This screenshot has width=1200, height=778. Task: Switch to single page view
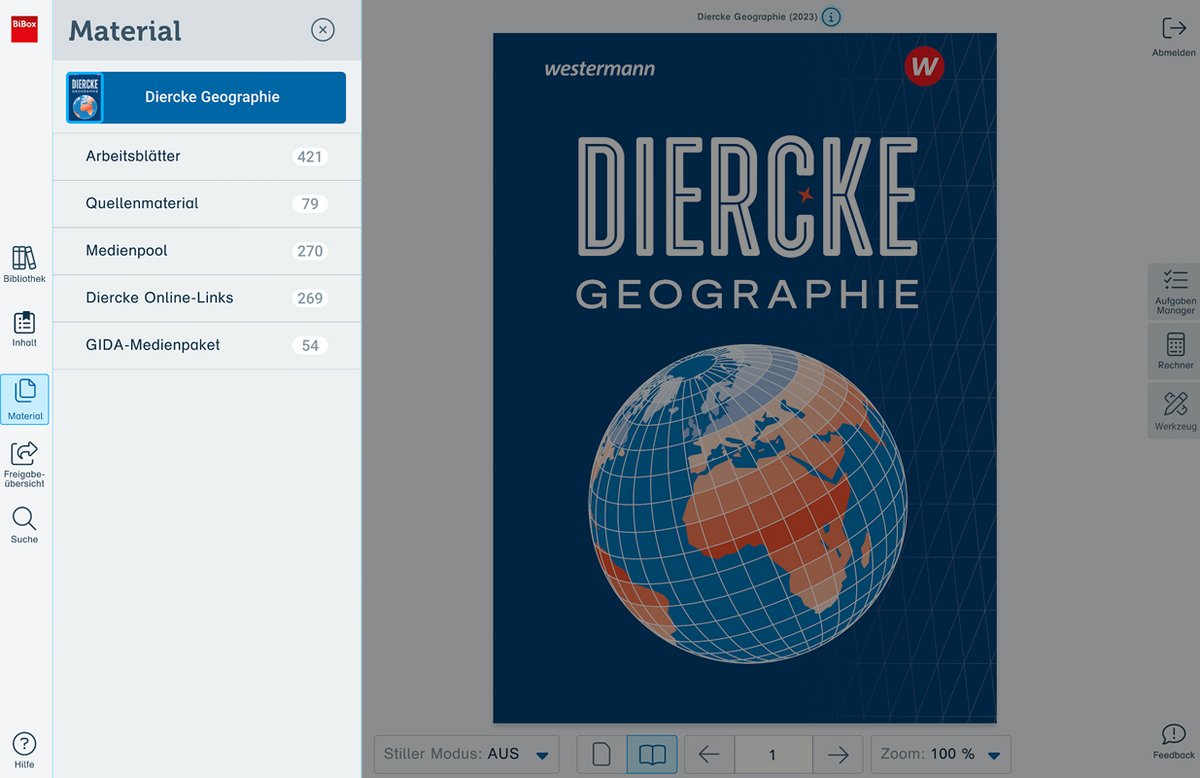tap(602, 754)
